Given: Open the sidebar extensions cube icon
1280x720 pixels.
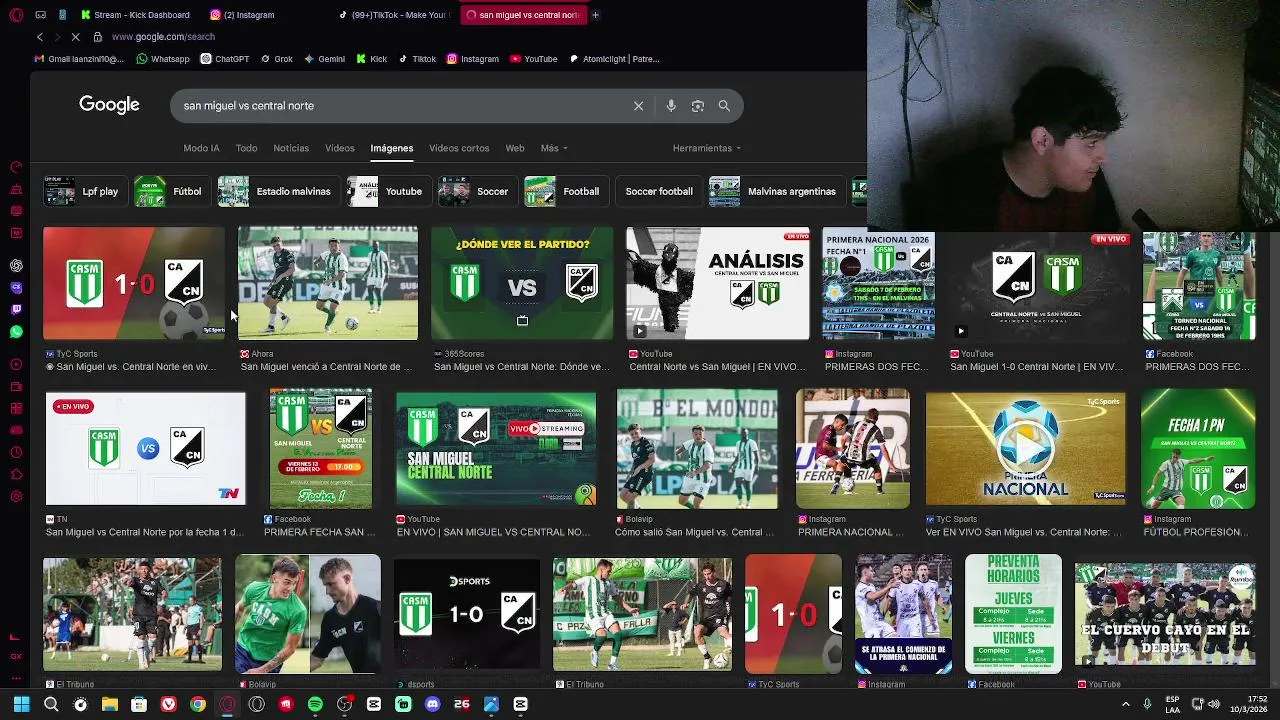Looking at the screenshot, I should click(x=16, y=474).
